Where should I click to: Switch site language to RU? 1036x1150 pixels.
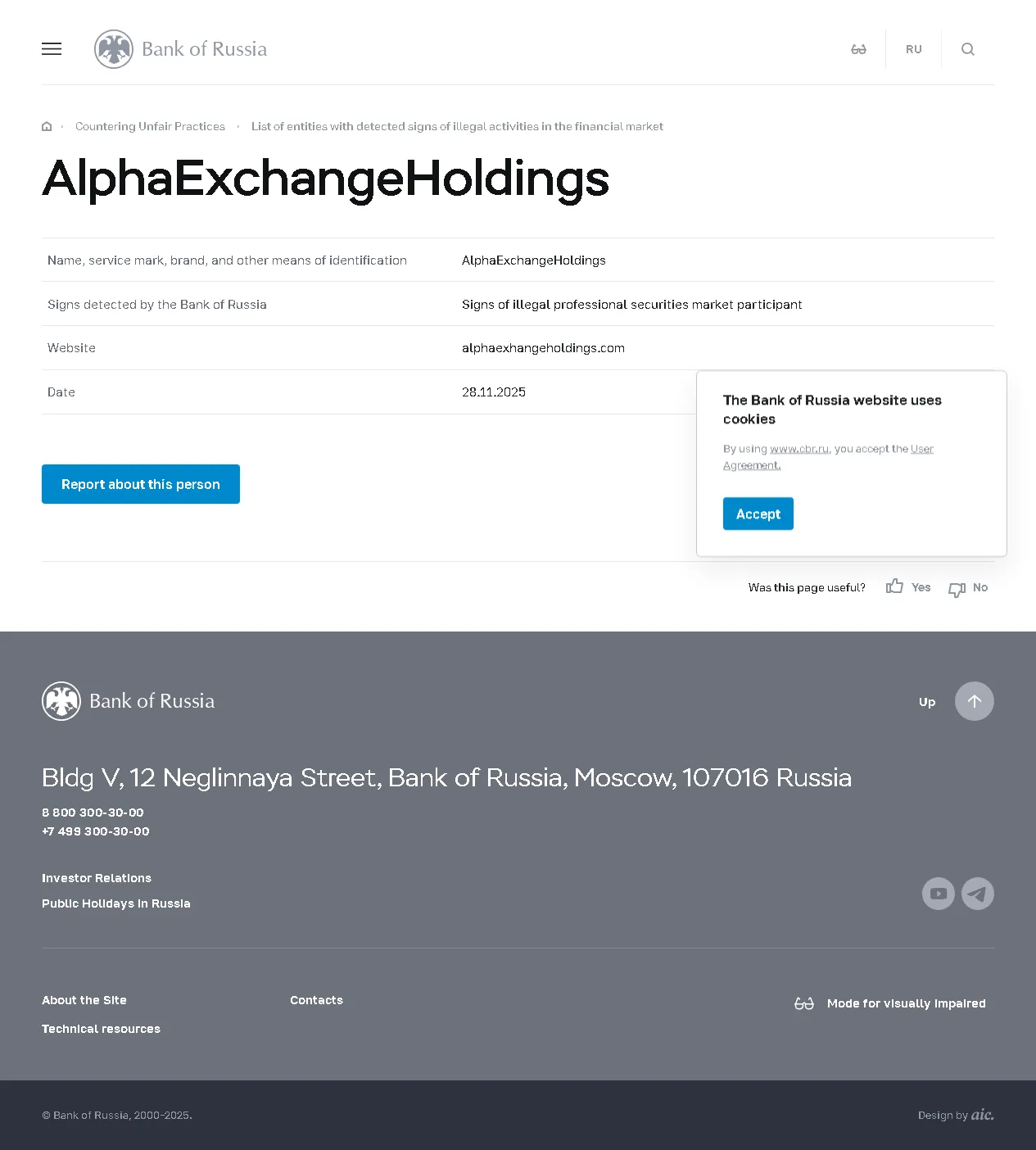(x=913, y=49)
